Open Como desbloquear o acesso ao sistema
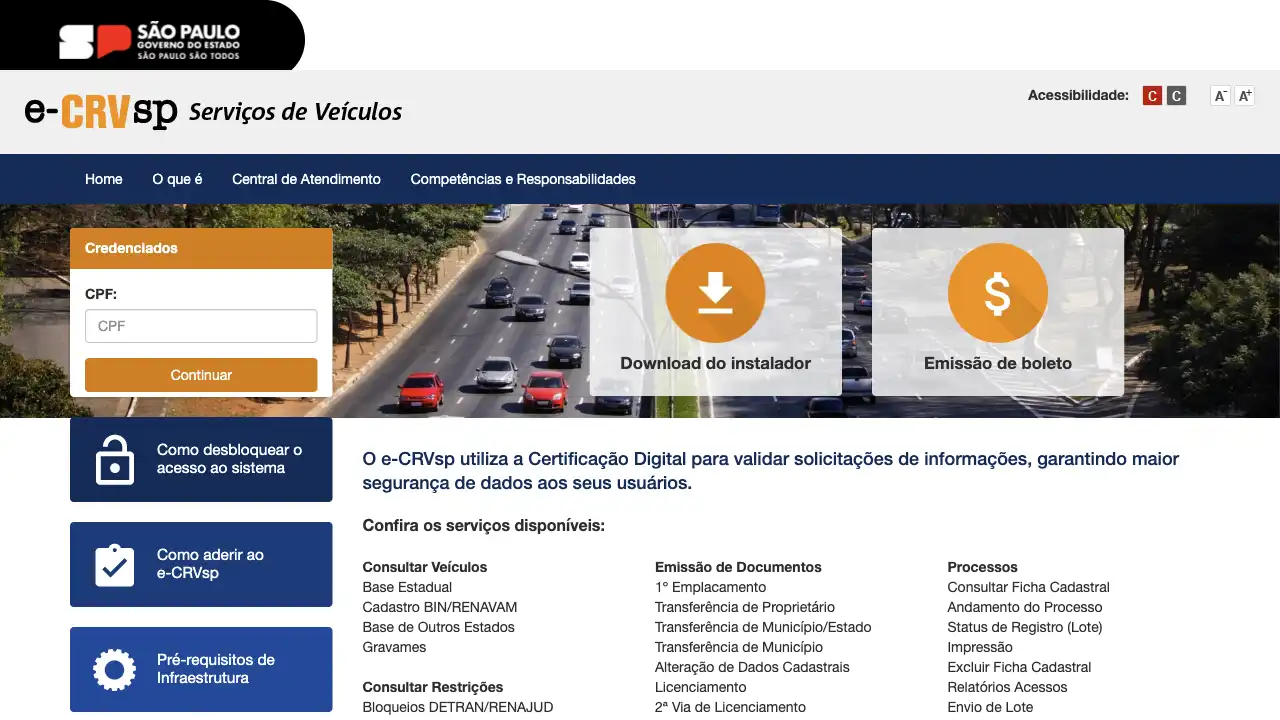The width and height of the screenshot is (1280, 720). [201, 459]
